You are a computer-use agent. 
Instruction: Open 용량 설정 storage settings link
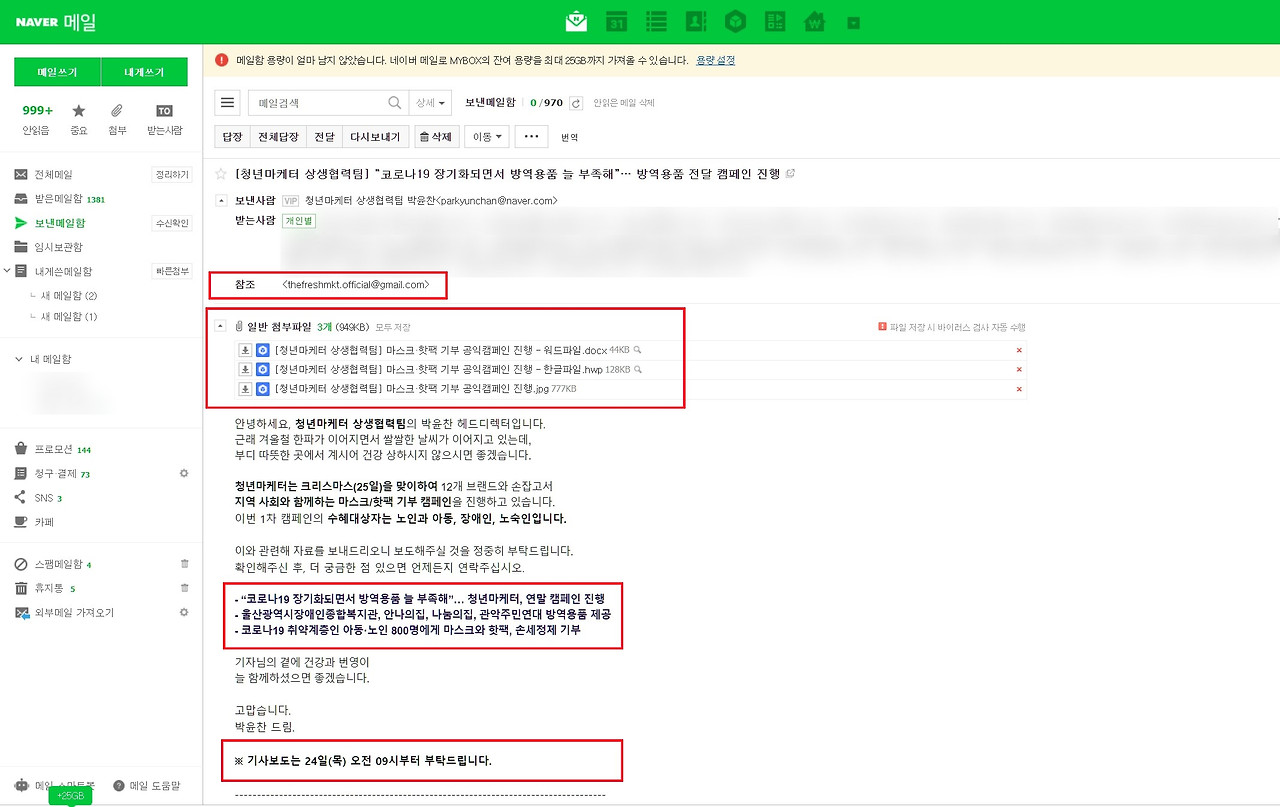714,60
